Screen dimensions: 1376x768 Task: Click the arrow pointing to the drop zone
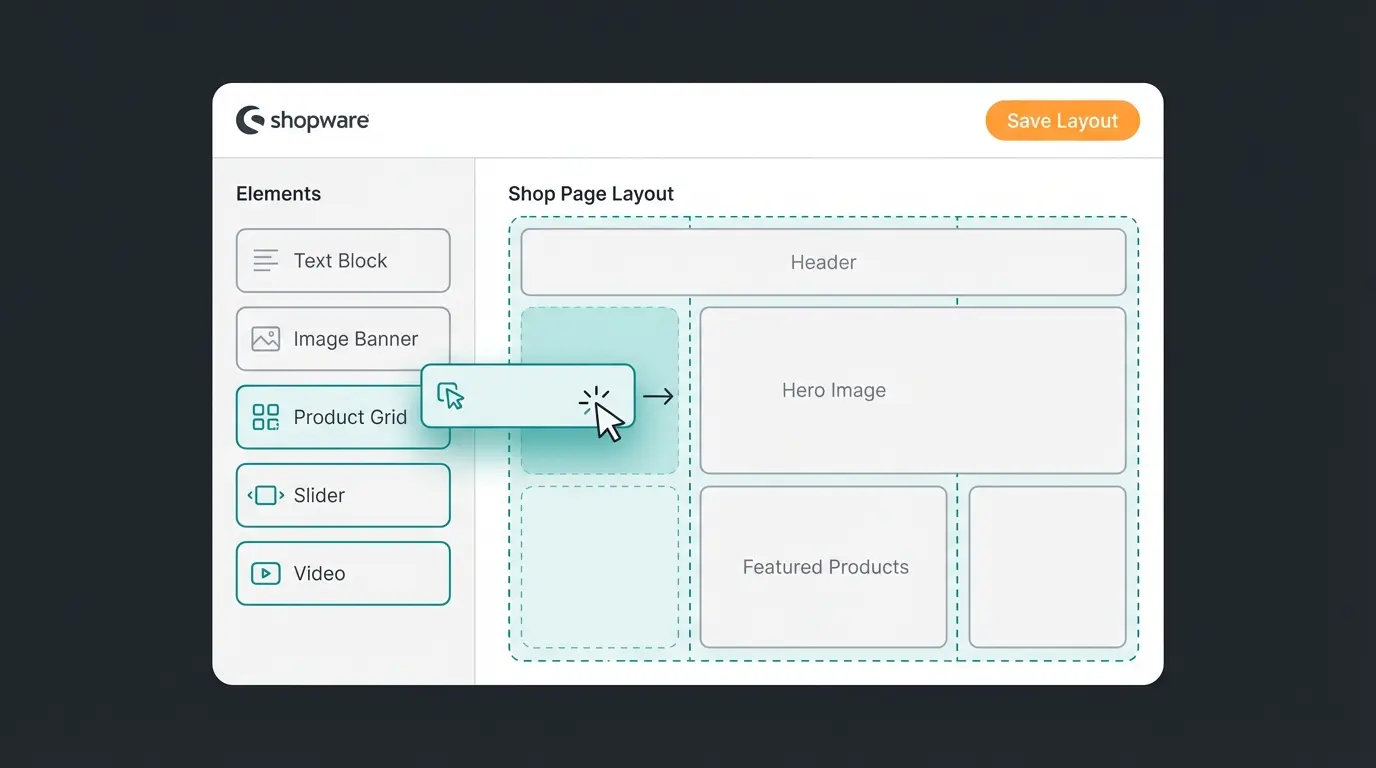[658, 396]
